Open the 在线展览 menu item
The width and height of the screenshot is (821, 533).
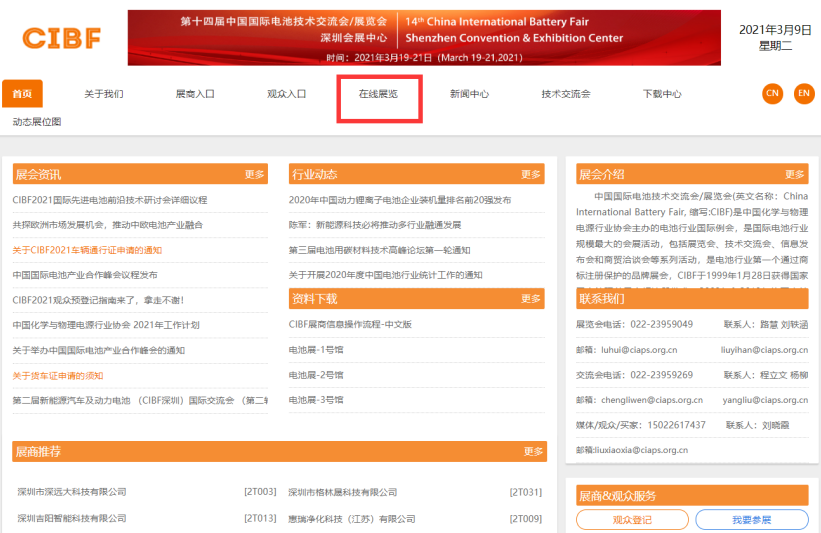click(378, 94)
